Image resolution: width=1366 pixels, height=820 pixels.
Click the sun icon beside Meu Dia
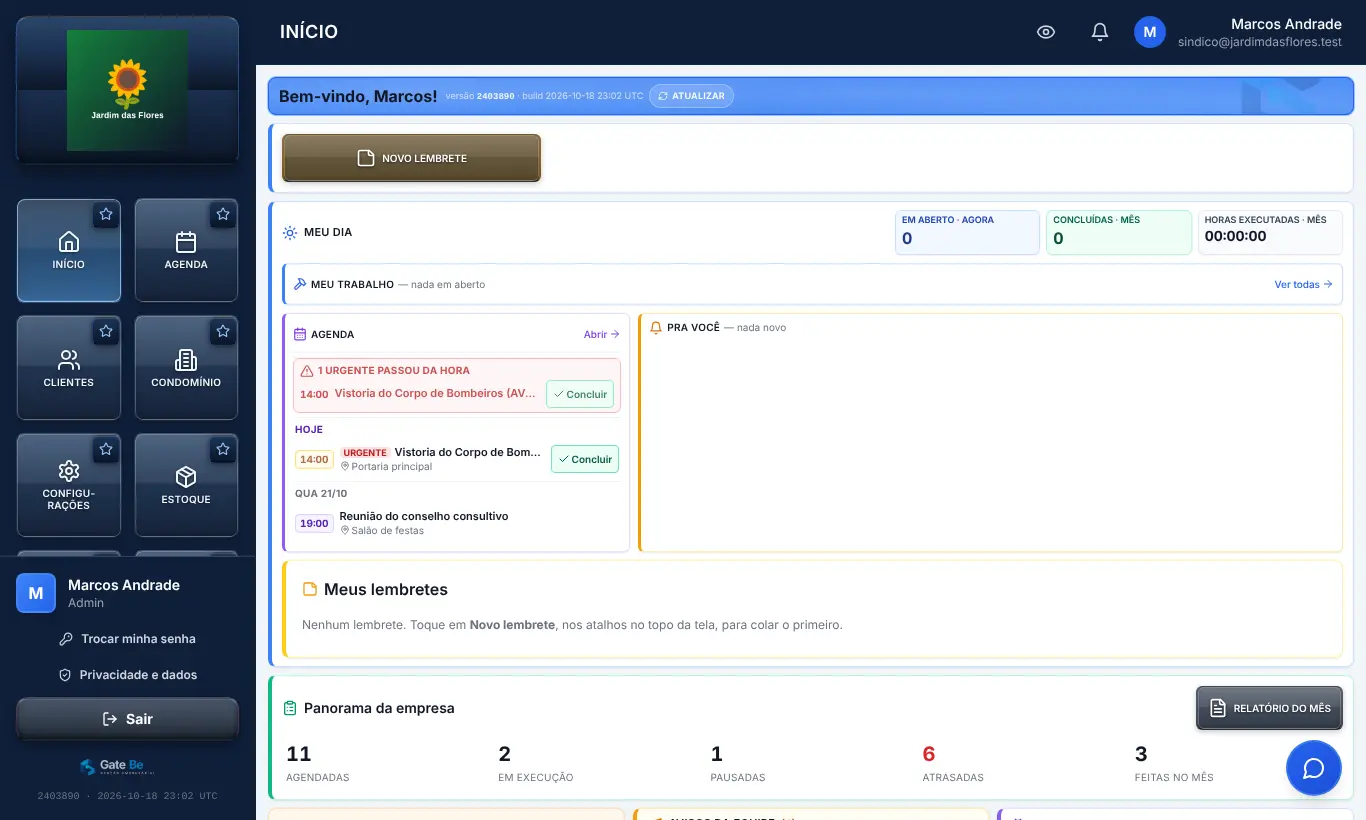click(x=290, y=232)
